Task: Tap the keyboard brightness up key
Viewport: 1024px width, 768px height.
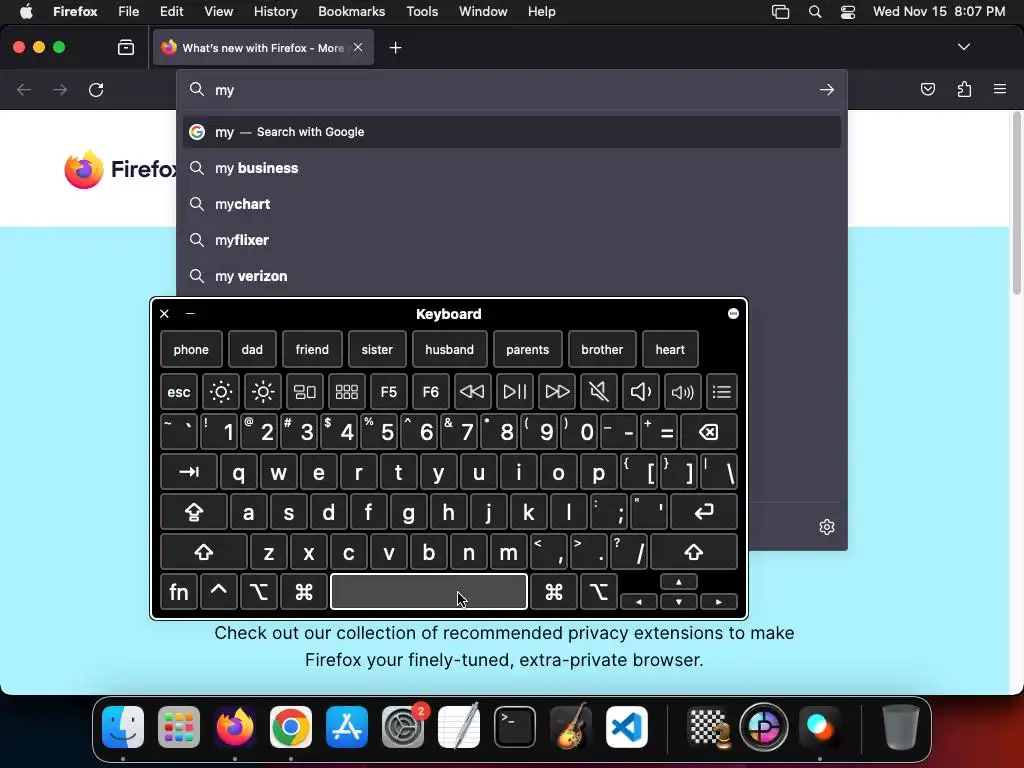Action: click(263, 392)
